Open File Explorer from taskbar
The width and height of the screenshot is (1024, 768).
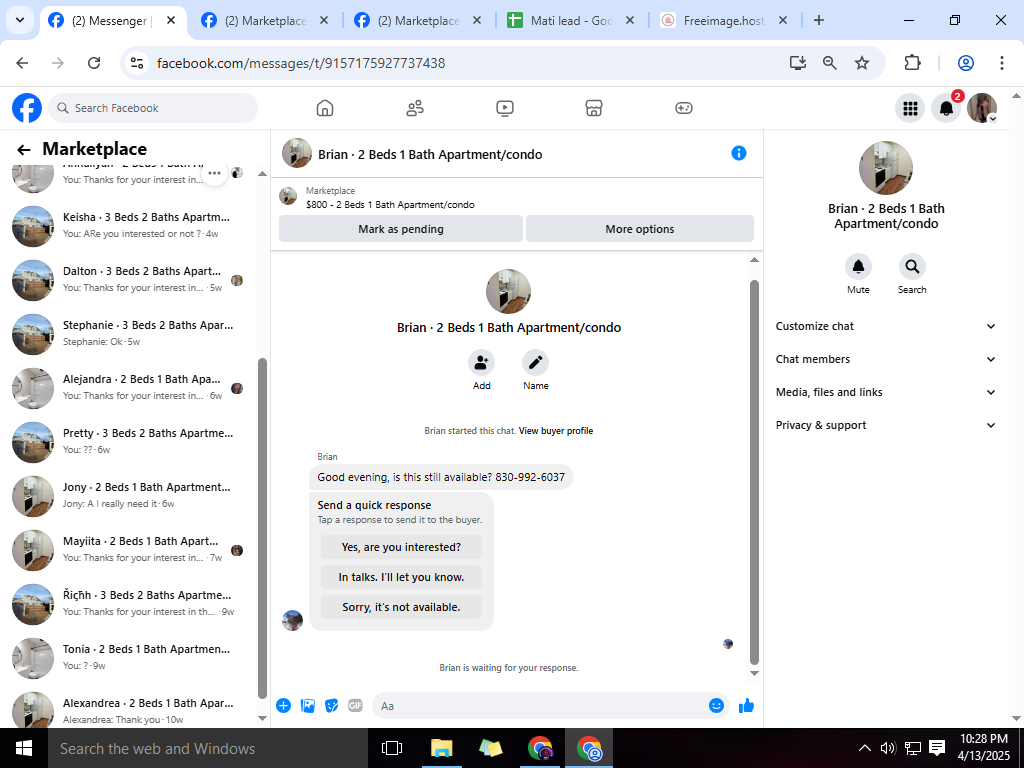pos(441,748)
